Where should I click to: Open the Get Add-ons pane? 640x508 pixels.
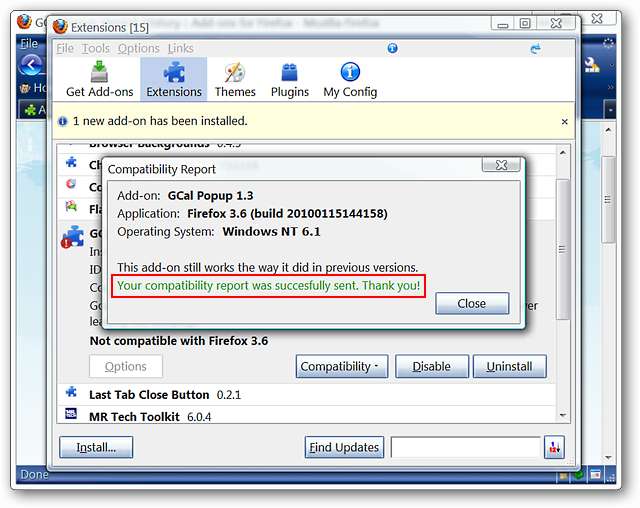[x=100, y=80]
